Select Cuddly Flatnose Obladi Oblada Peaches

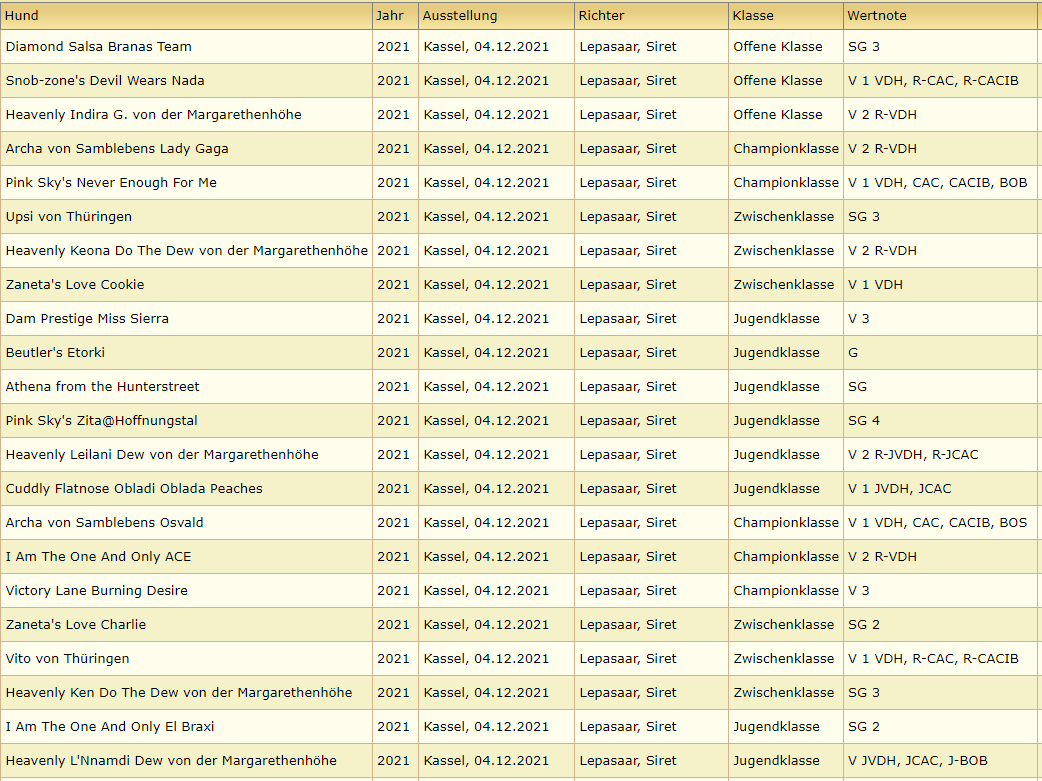click(x=134, y=488)
